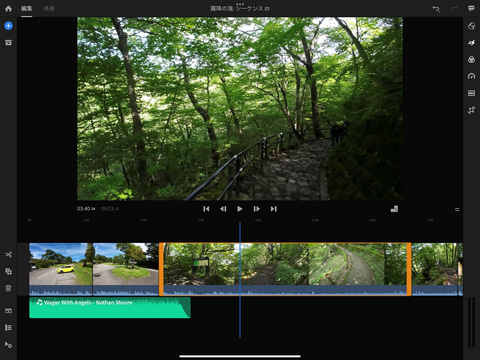Grab the right orange trim handle
The height and width of the screenshot is (360, 480).
pyautogui.click(x=409, y=269)
